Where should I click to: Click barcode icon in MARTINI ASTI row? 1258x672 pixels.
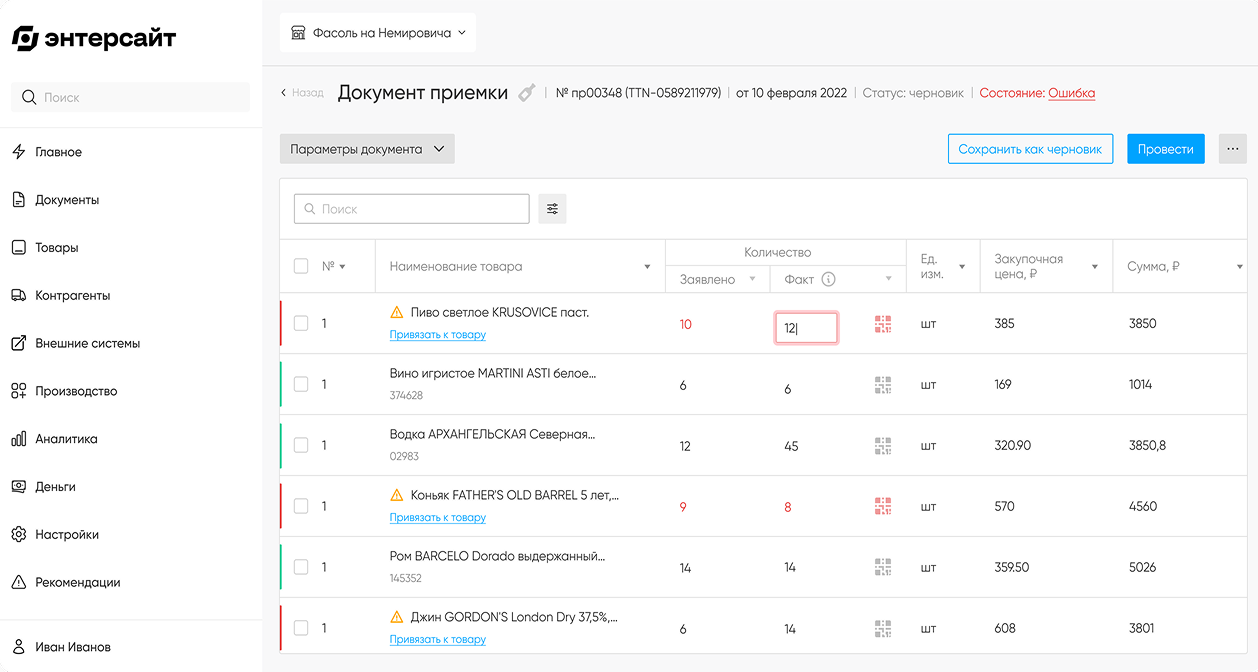[x=882, y=385]
